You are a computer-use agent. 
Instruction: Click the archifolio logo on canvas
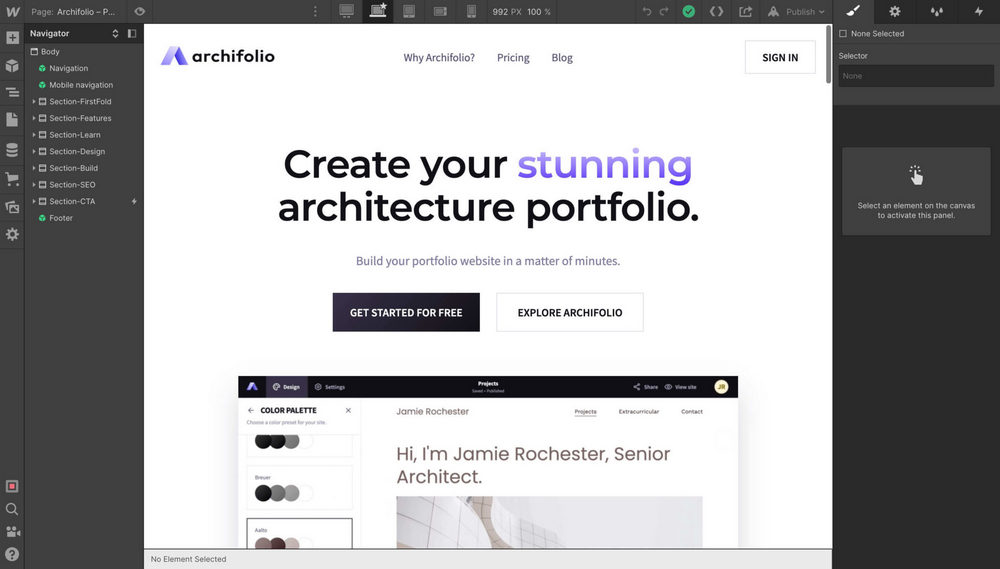coord(217,56)
